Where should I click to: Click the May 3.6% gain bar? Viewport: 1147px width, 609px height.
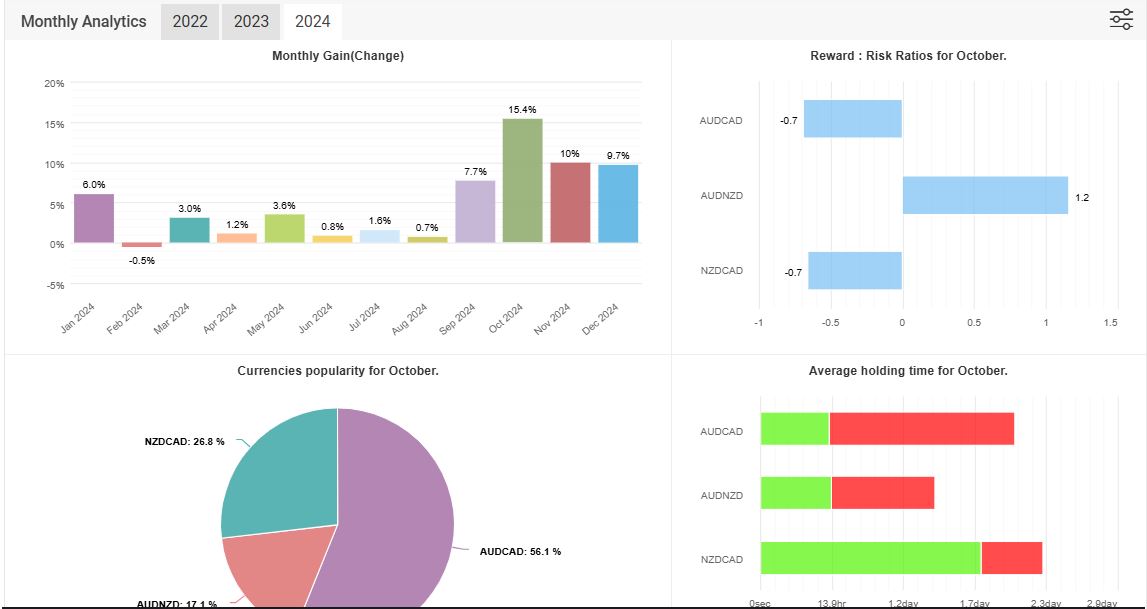pos(284,228)
